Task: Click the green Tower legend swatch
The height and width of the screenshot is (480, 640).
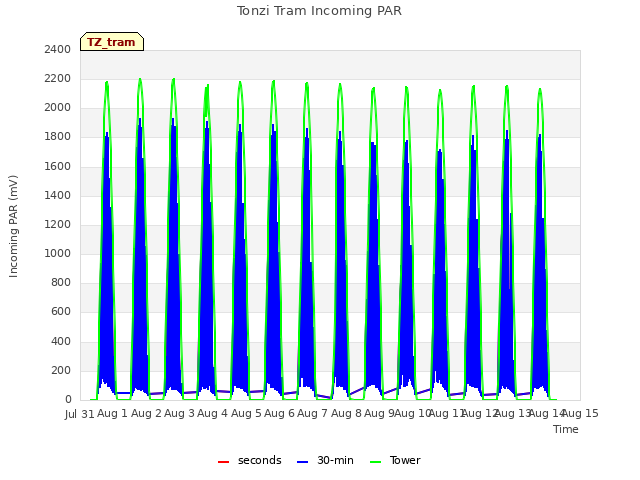Action: click(375, 462)
